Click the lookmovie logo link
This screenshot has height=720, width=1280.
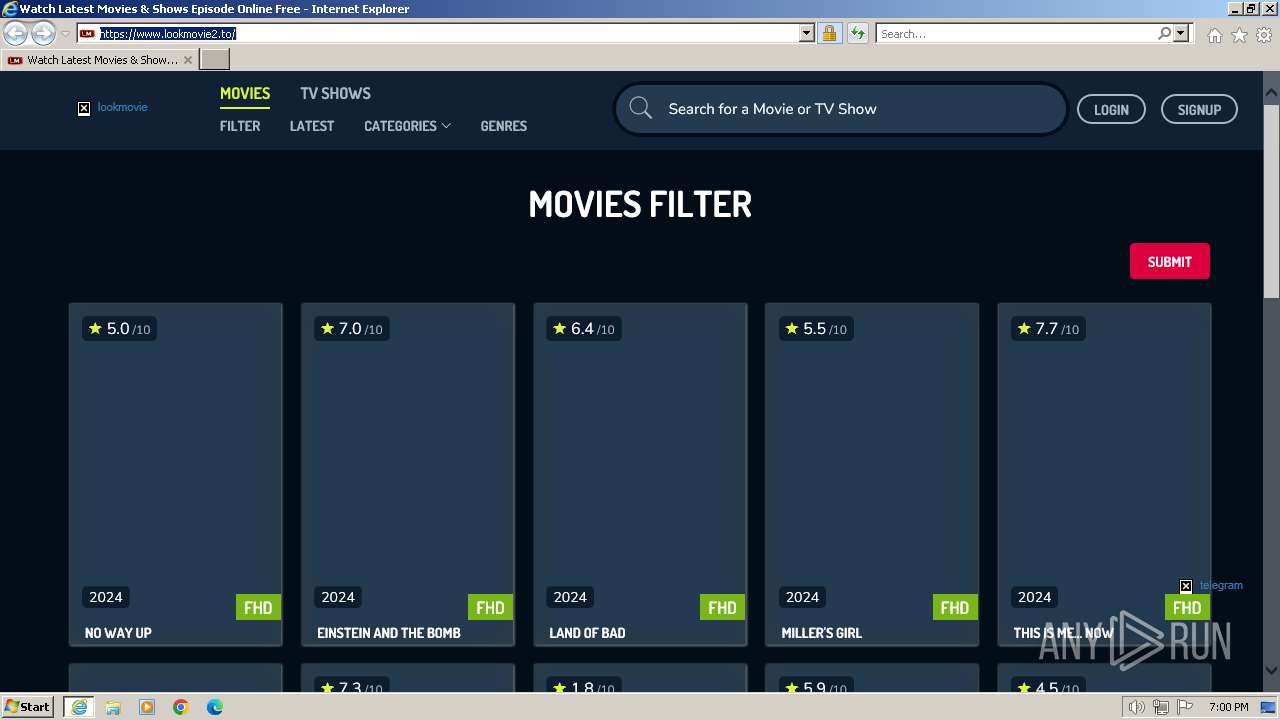coord(113,108)
